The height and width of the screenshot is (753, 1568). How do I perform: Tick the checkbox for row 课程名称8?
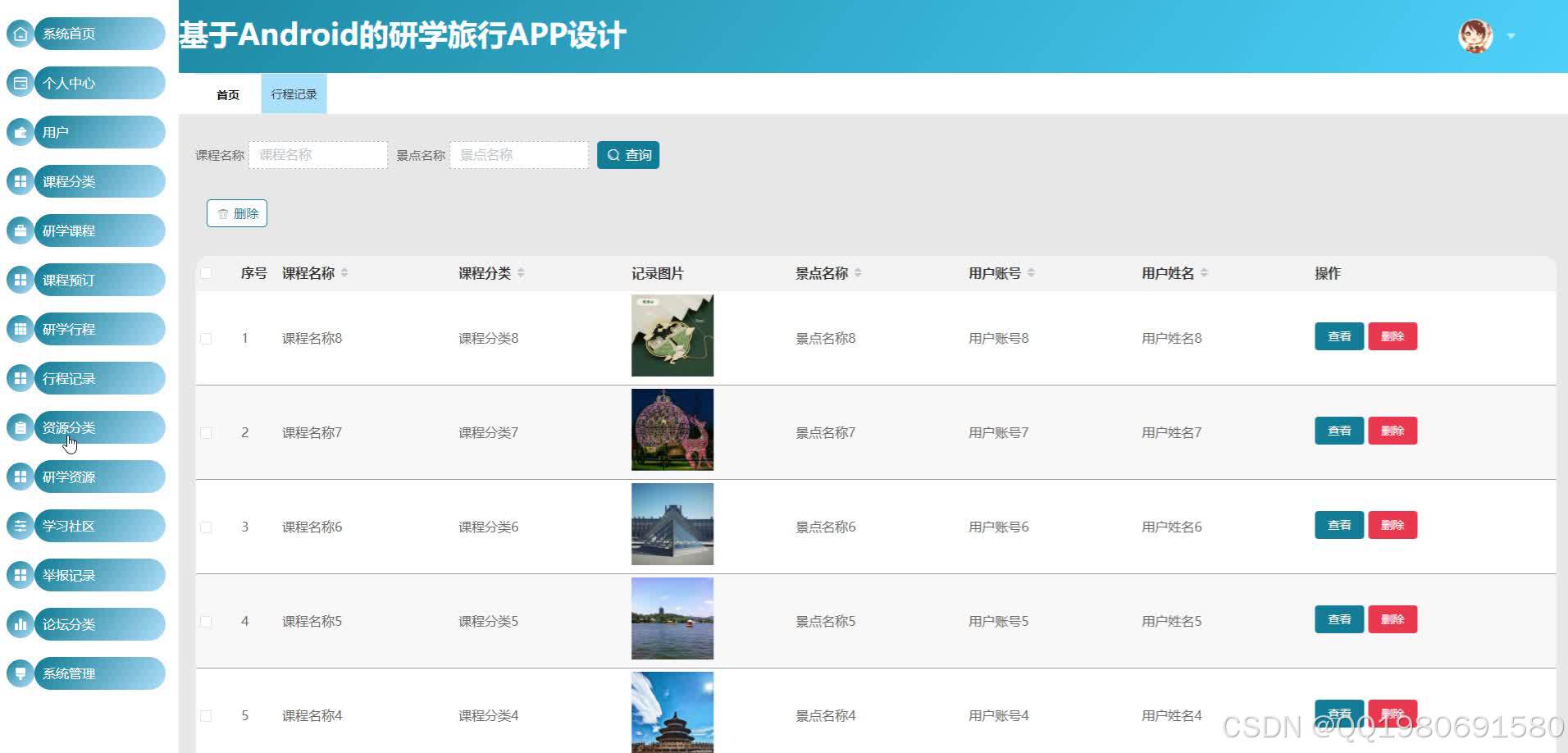point(206,338)
